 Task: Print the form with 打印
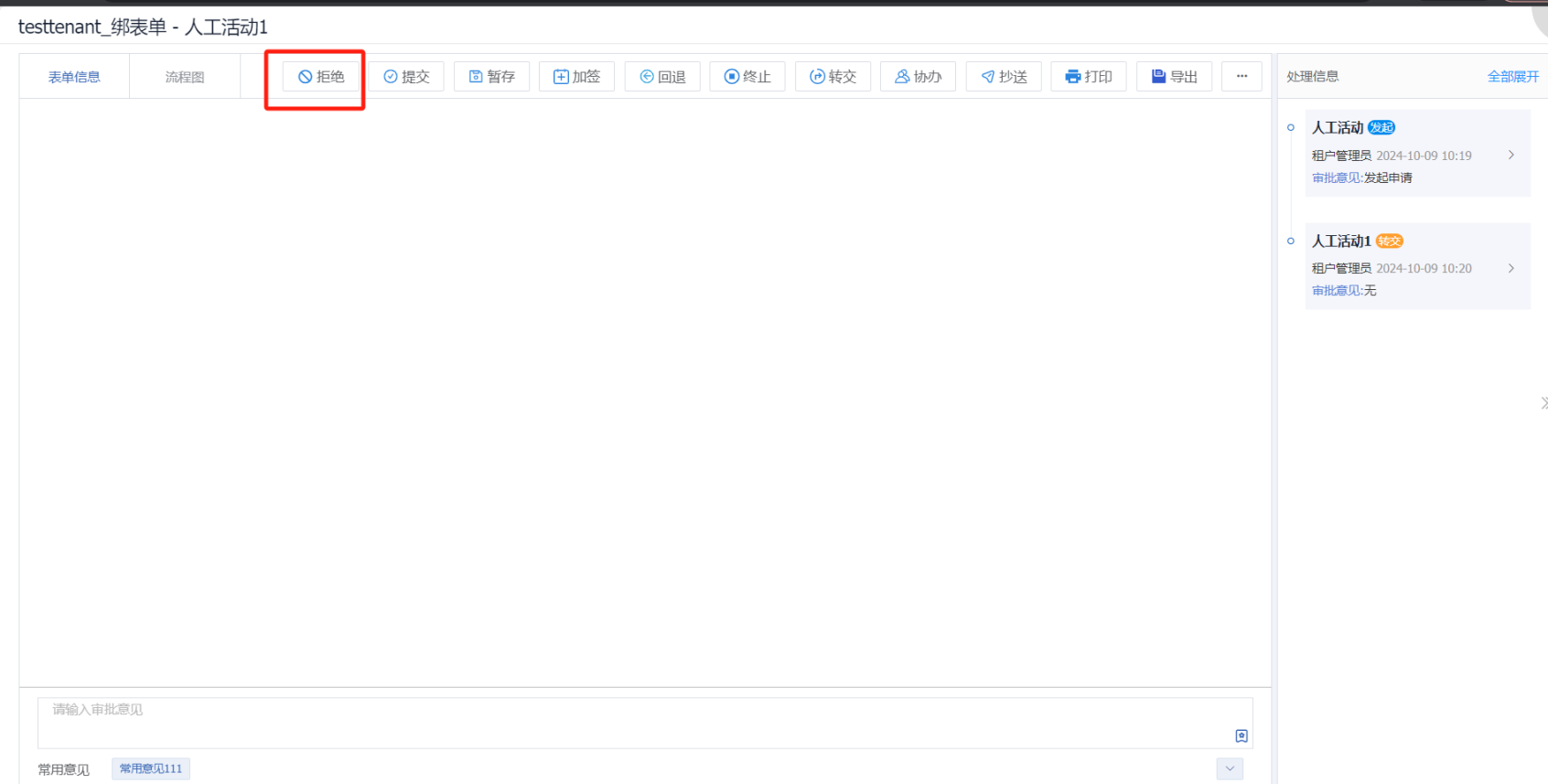(x=1088, y=77)
